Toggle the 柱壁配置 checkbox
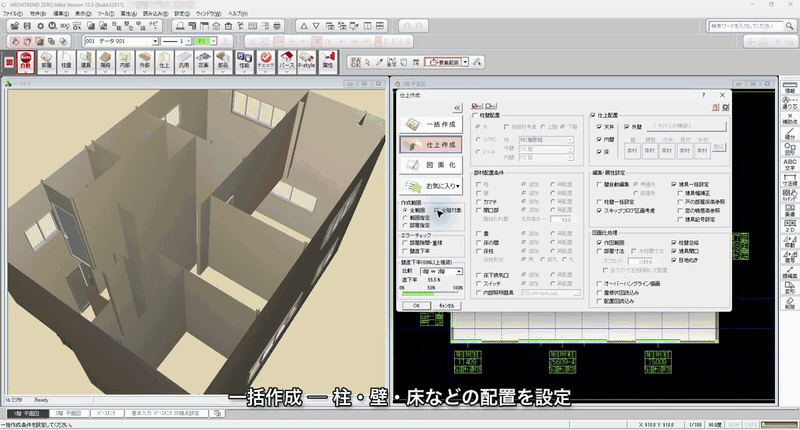 (x=476, y=115)
